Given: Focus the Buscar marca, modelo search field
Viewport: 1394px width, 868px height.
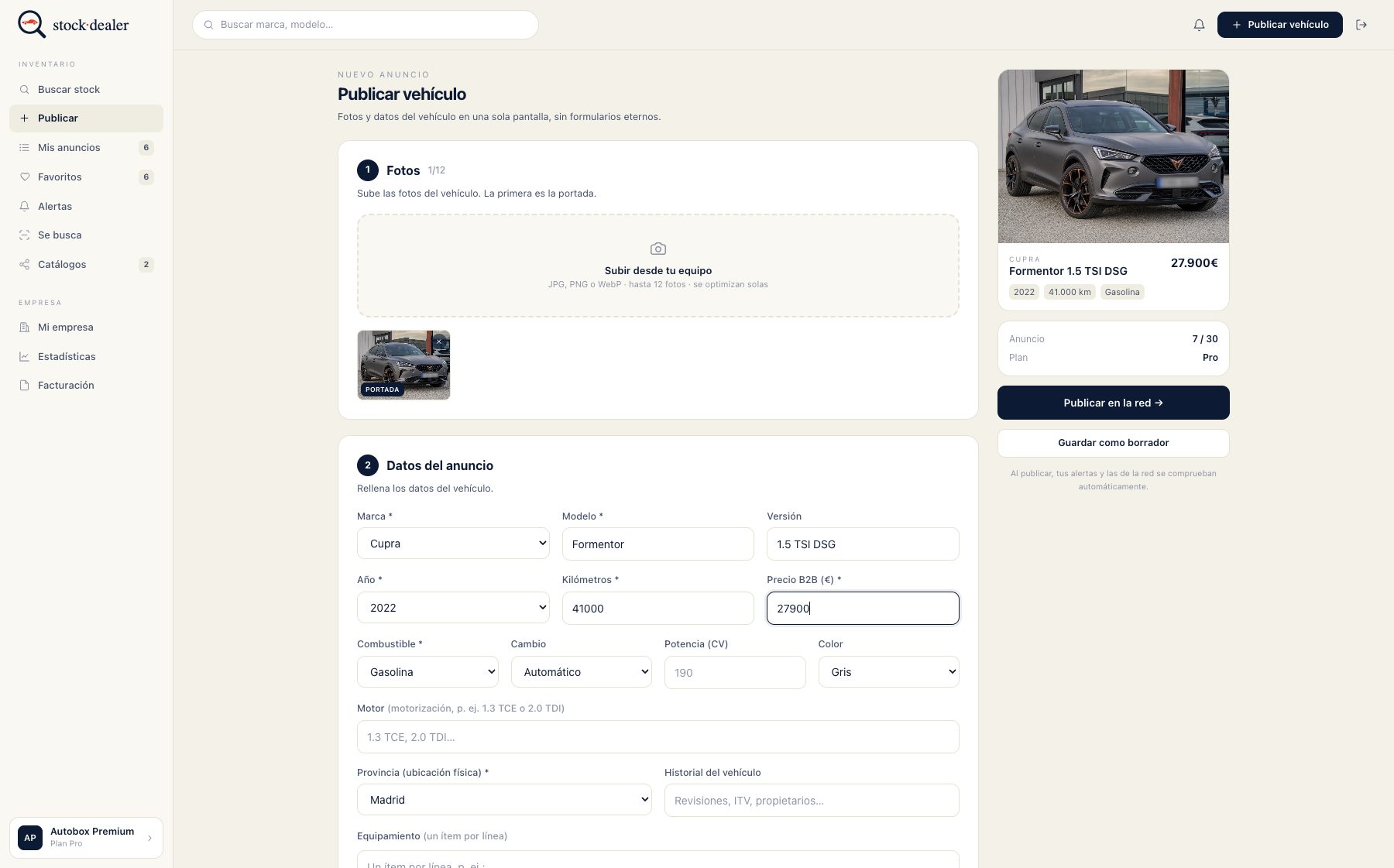Looking at the screenshot, I should [365, 25].
